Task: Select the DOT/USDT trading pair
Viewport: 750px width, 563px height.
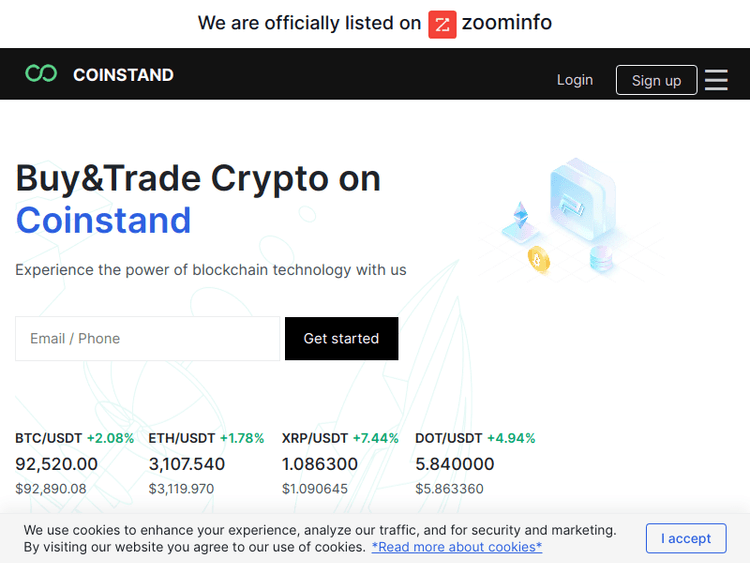Action: pos(449,438)
